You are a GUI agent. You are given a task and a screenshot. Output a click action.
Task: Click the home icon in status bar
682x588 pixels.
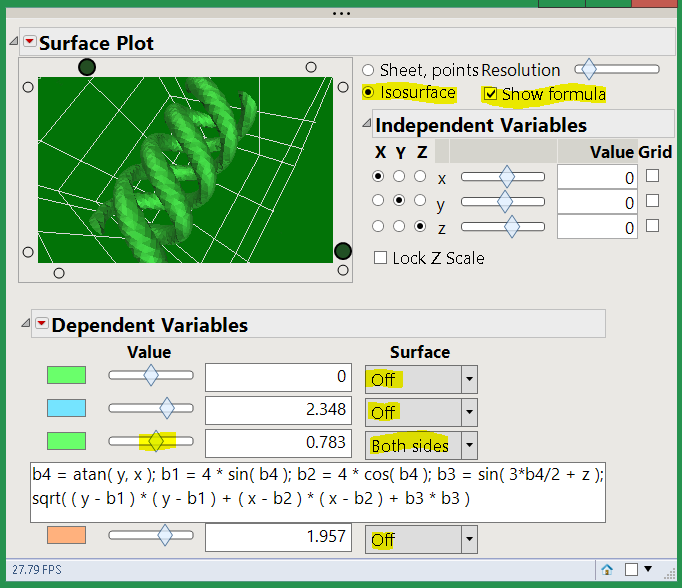click(x=607, y=569)
